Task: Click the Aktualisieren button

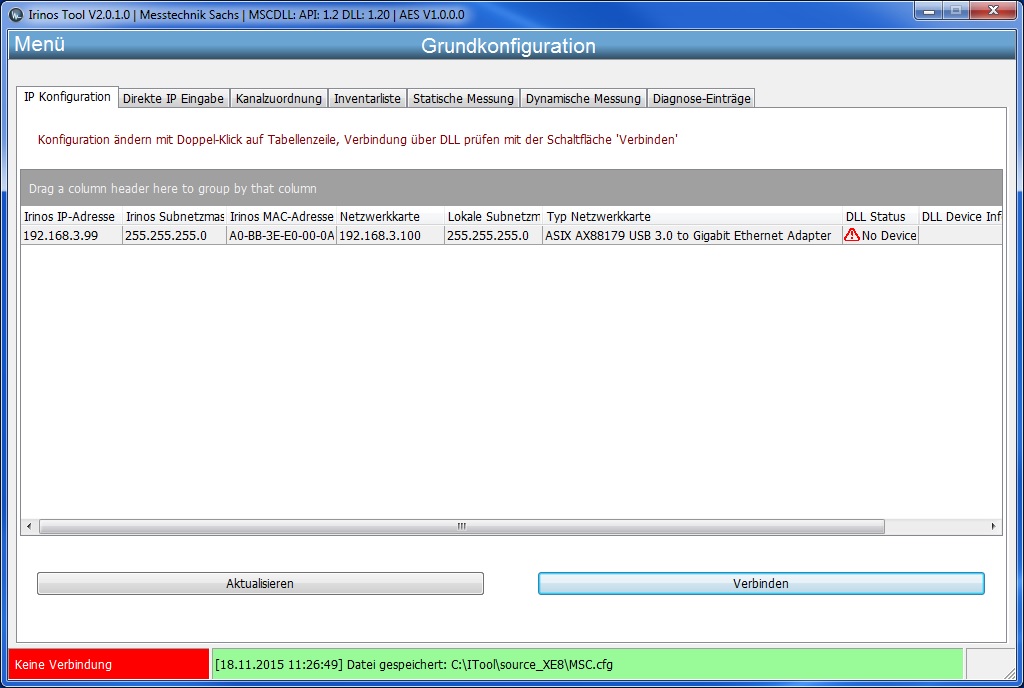Action: [x=260, y=584]
